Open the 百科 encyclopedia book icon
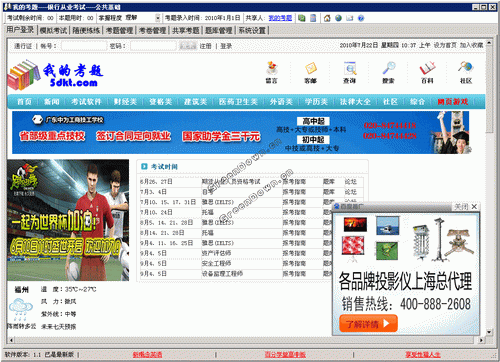 tap(427, 72)
